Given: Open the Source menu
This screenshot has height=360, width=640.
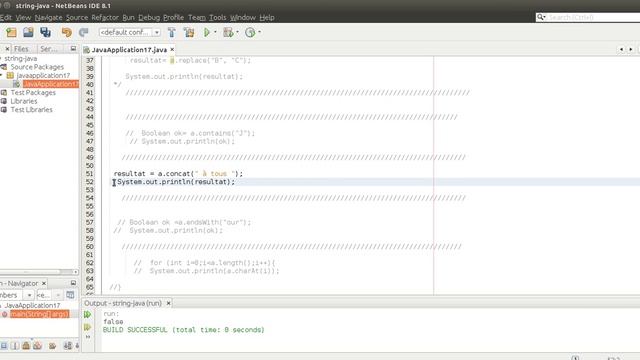Looking at the screenshot, I should (77, 17).
